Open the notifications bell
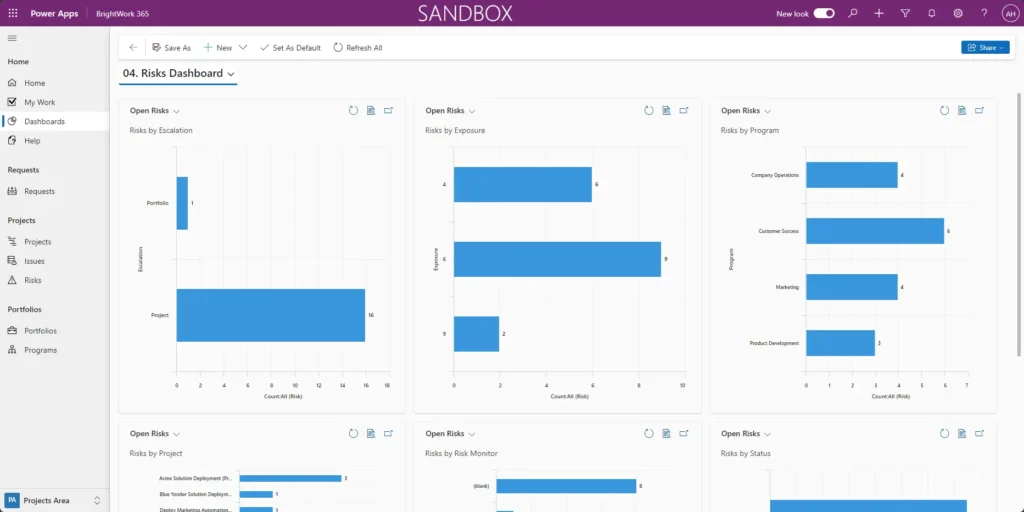 pos(931,13)
